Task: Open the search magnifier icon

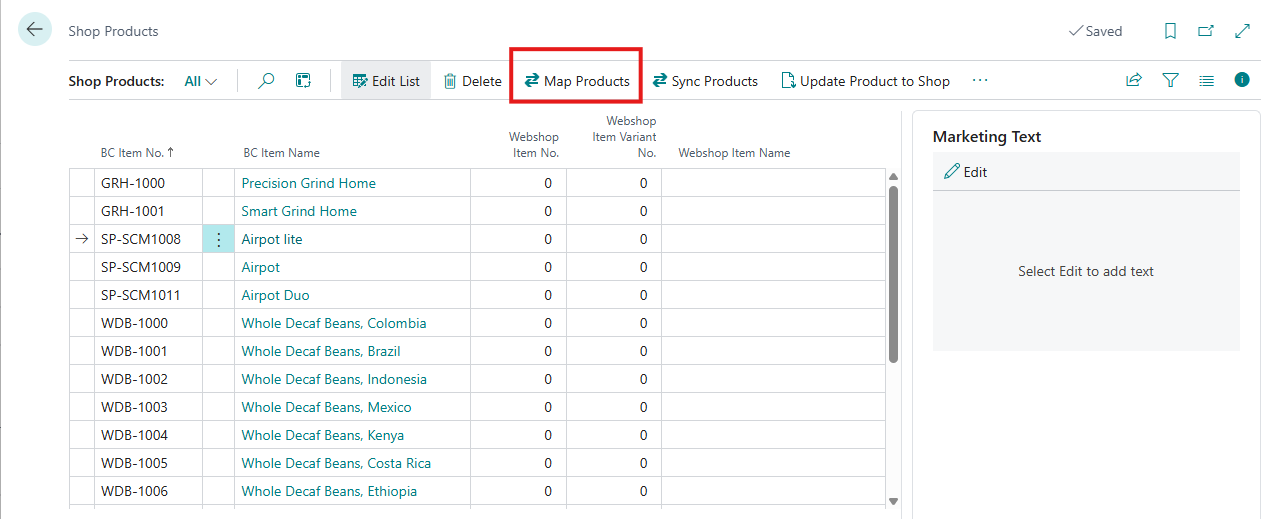Action: (266, 81)
